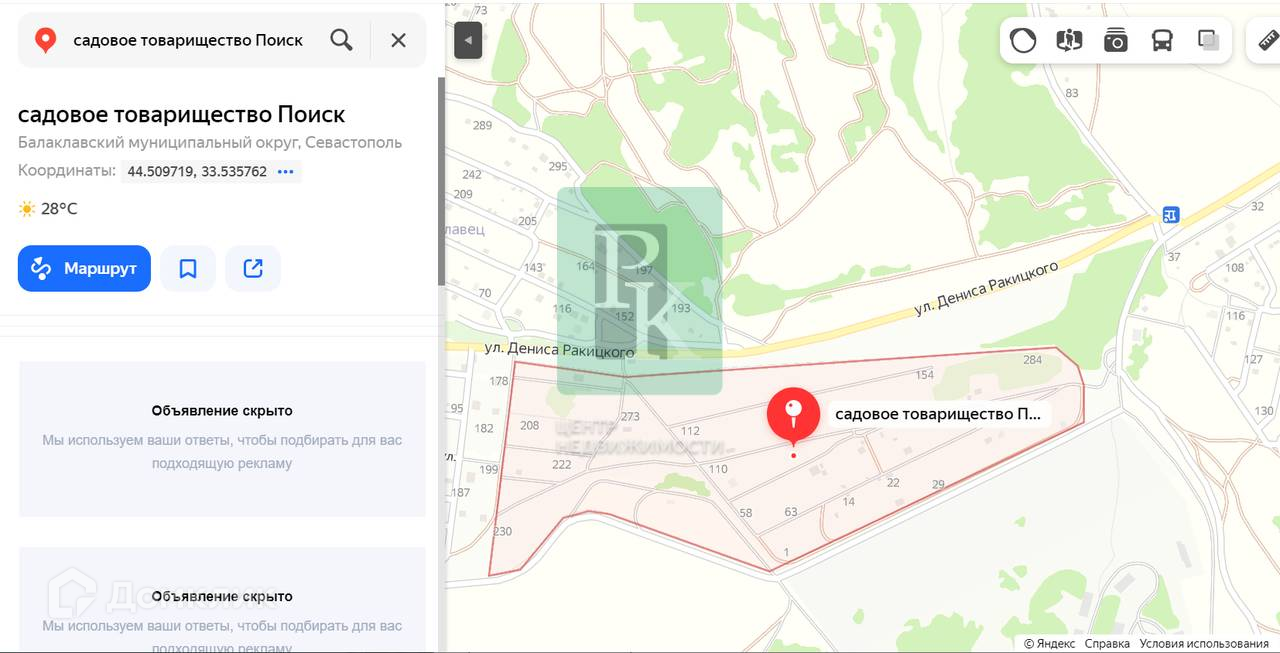1280x653 pixels.
Task: Click the marker label 'садовое товарищество П...'
Action: [x=938, y=414]
